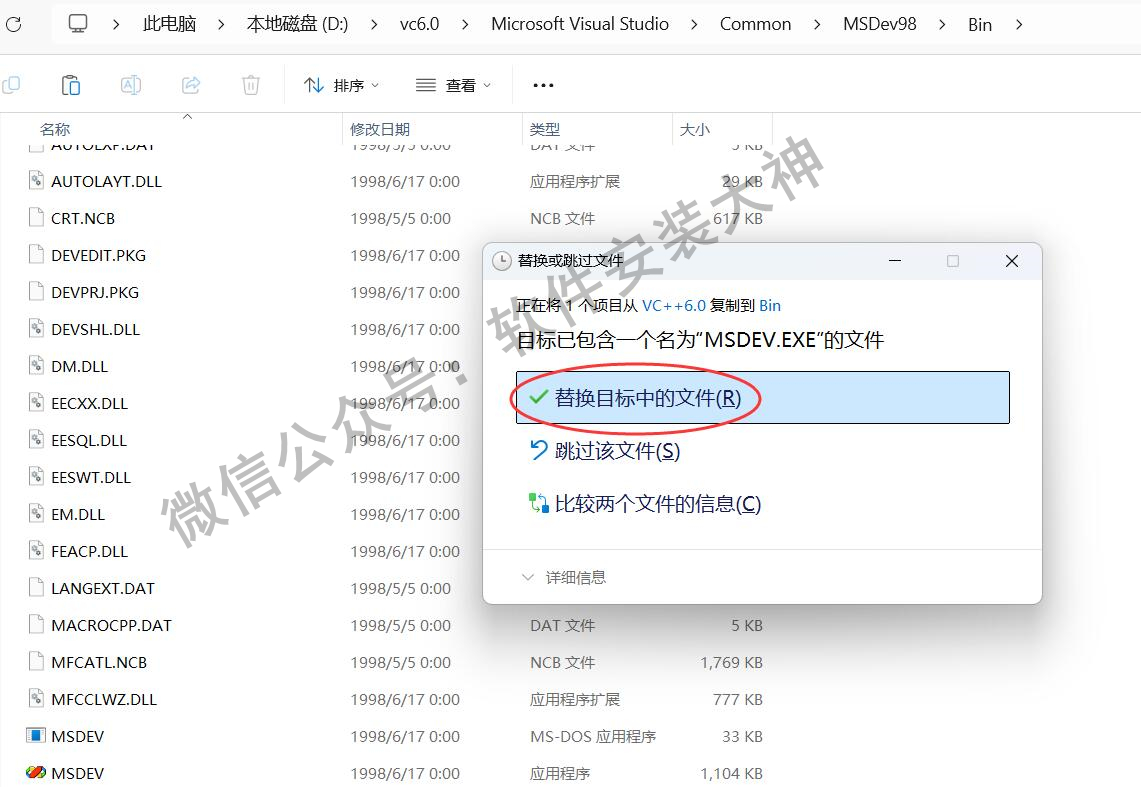
Task: Navigate to 此电脑 in breadcrumb
Action: [170, 24]
